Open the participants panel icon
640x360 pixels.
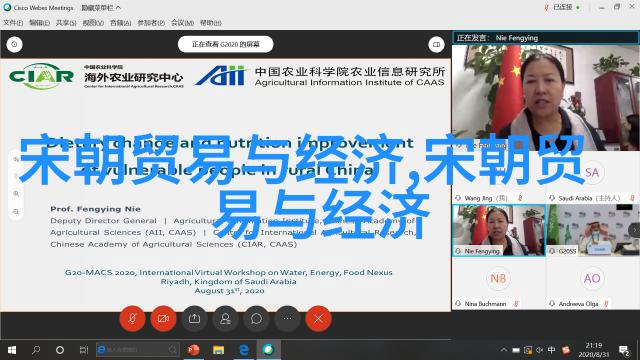[x=225, y=318]
